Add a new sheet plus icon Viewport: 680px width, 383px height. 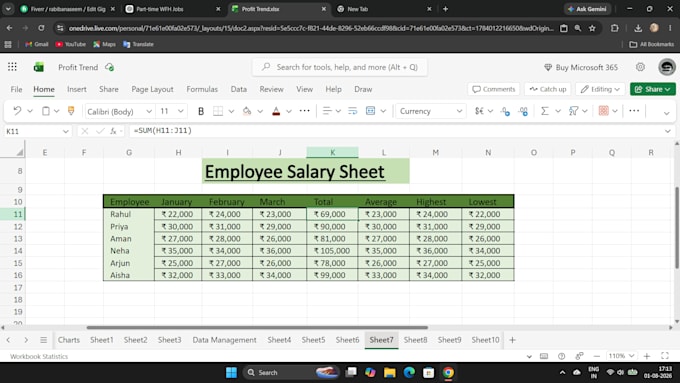(x=512, y=340)
